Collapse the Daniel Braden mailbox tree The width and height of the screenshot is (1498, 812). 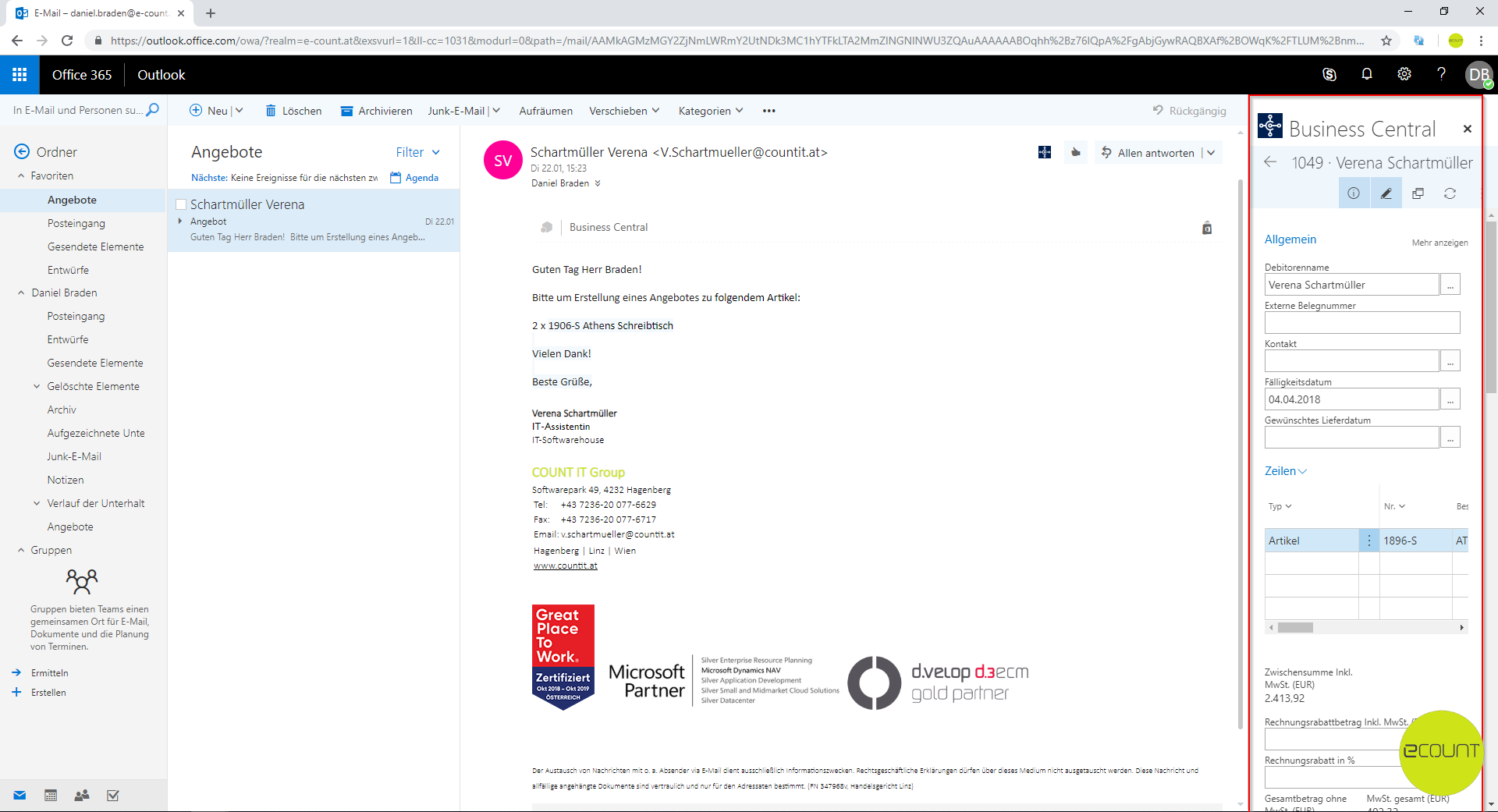coord(21,293)
